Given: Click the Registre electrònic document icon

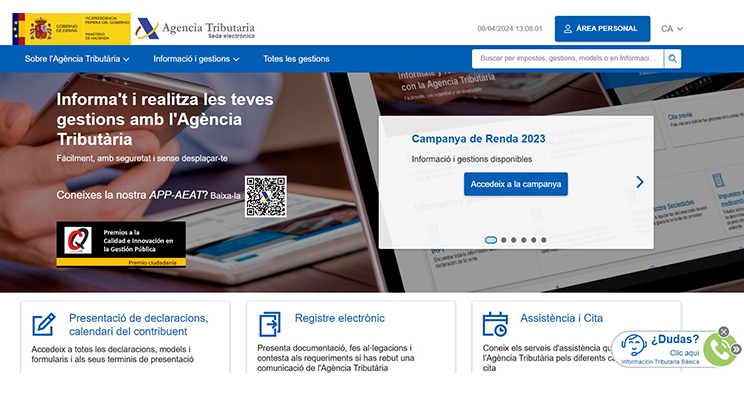Looking at the screenshot, I should click(270, 324).
